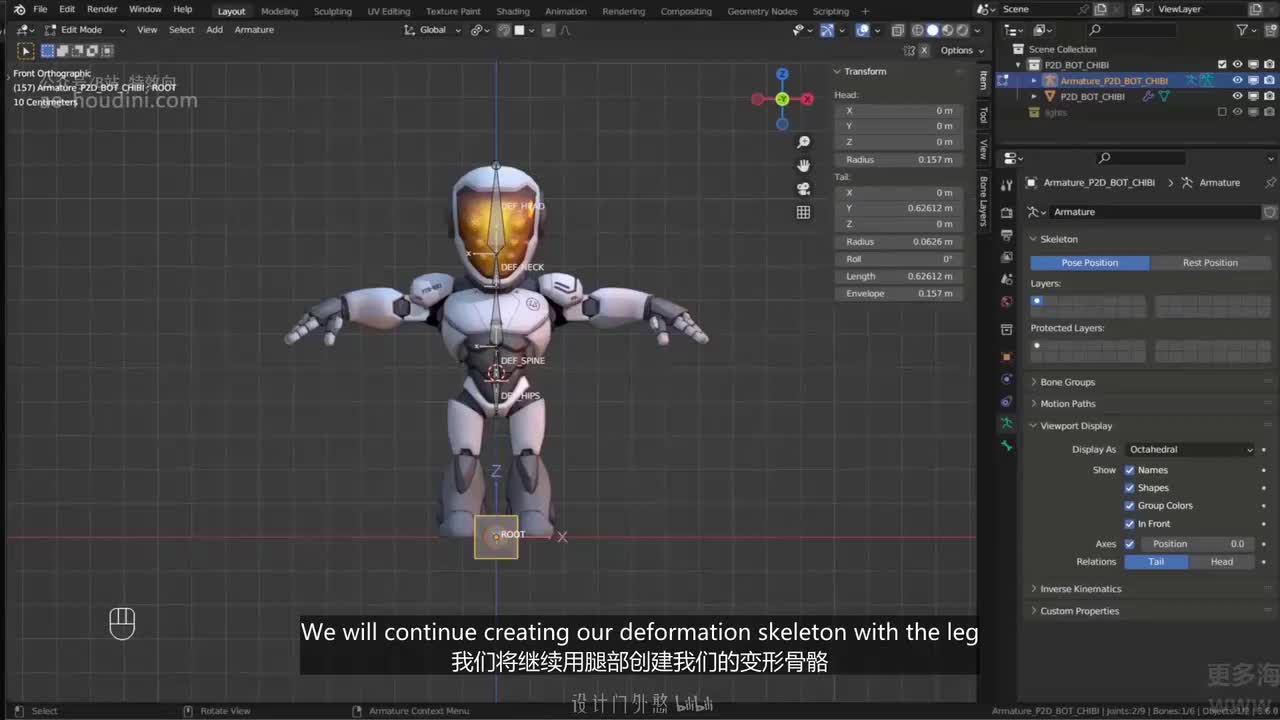1280x720 pixels.
Task: Switch perspective/orthographic grid icon
Action: pyautogui.click(x=803, y=212)
